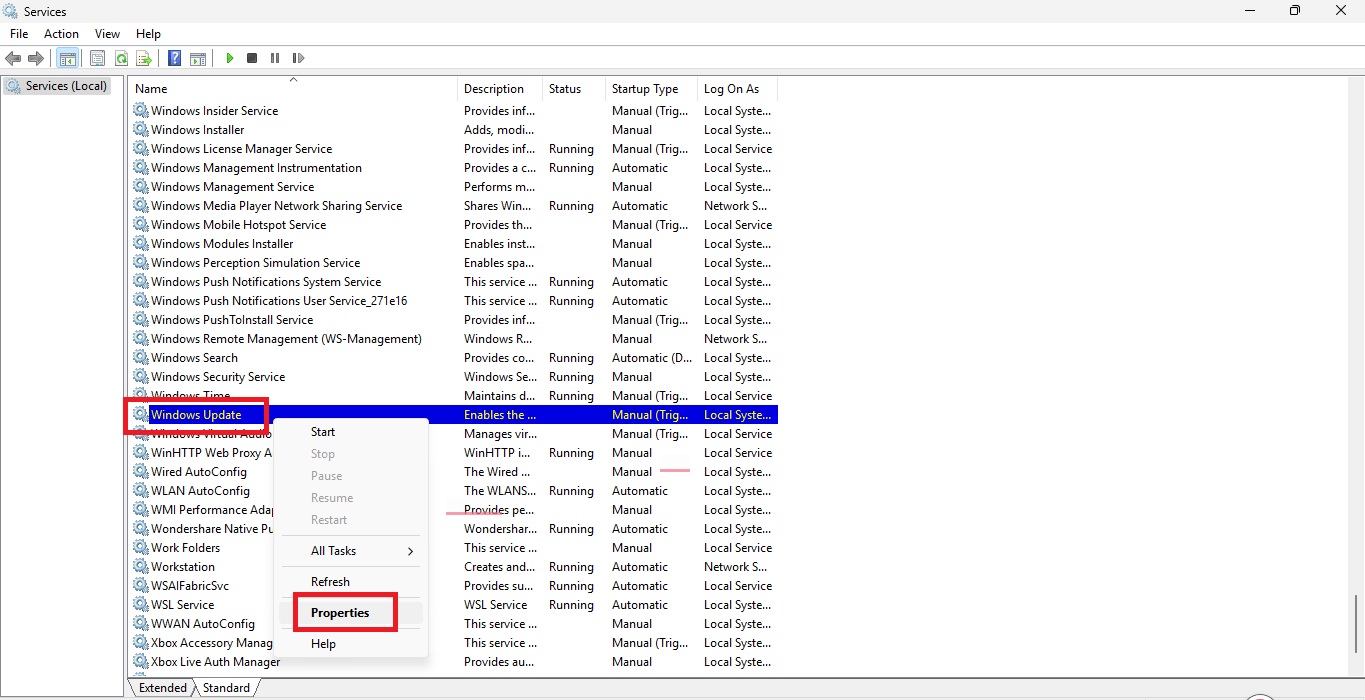Viewport: 1365px width, 700px height.
Task: Toggle Show/Hide Action Pane toolbar icon
Action: coord(198,58)
